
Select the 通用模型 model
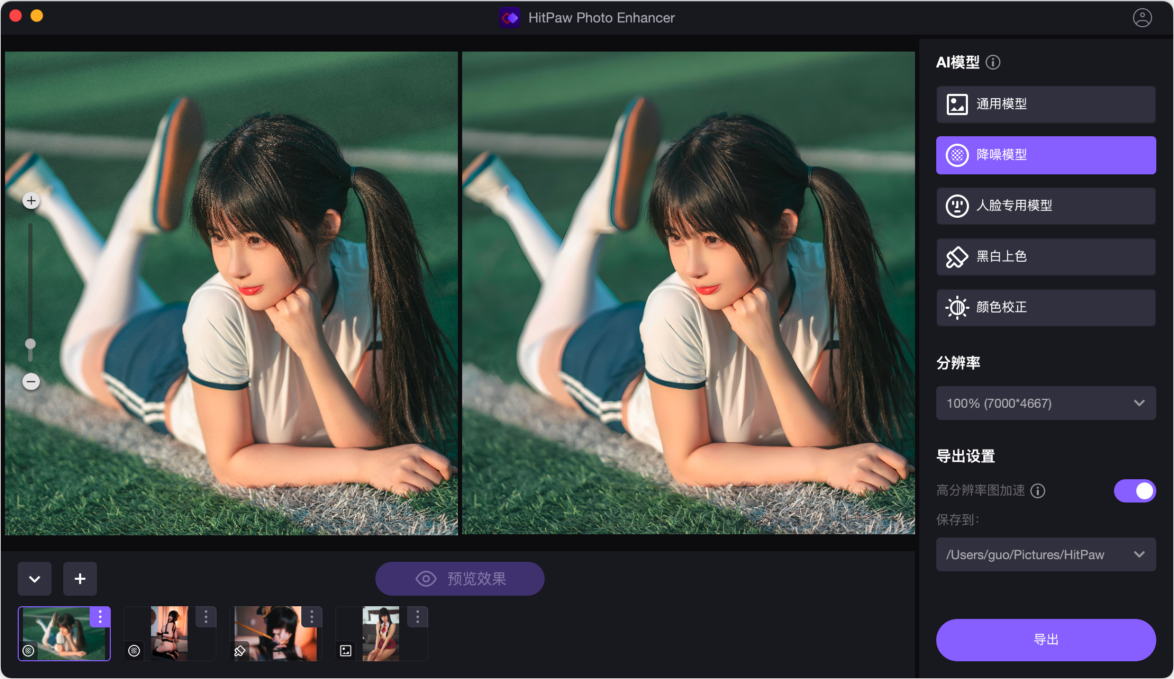pos(1045,104)
